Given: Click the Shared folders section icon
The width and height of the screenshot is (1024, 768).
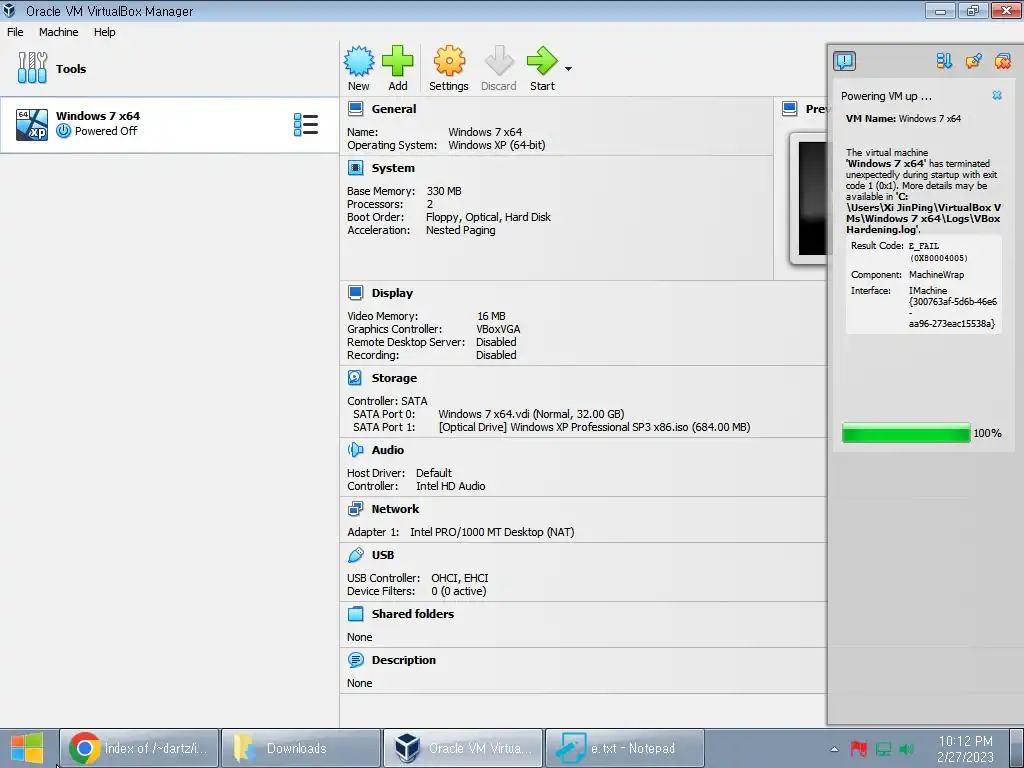Looking at the screenshot, I should (x=355, y=614).
